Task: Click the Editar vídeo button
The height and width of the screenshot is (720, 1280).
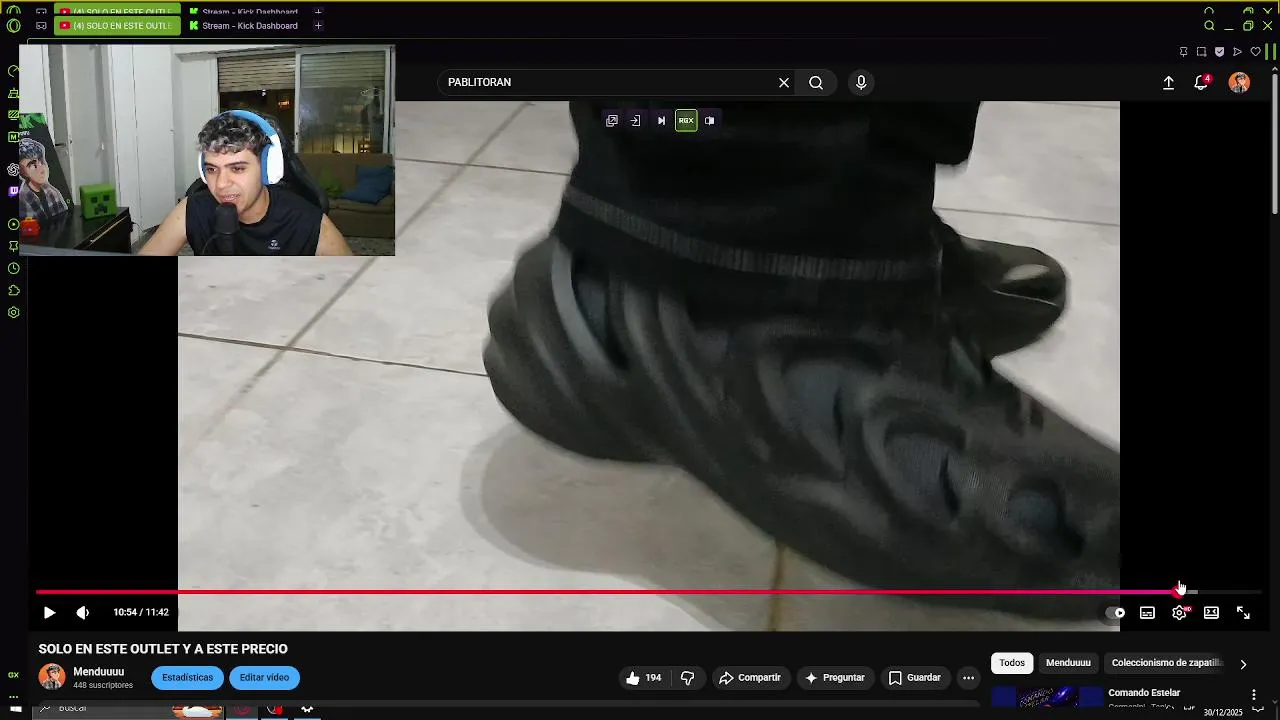Action: (x=264, y=678)
